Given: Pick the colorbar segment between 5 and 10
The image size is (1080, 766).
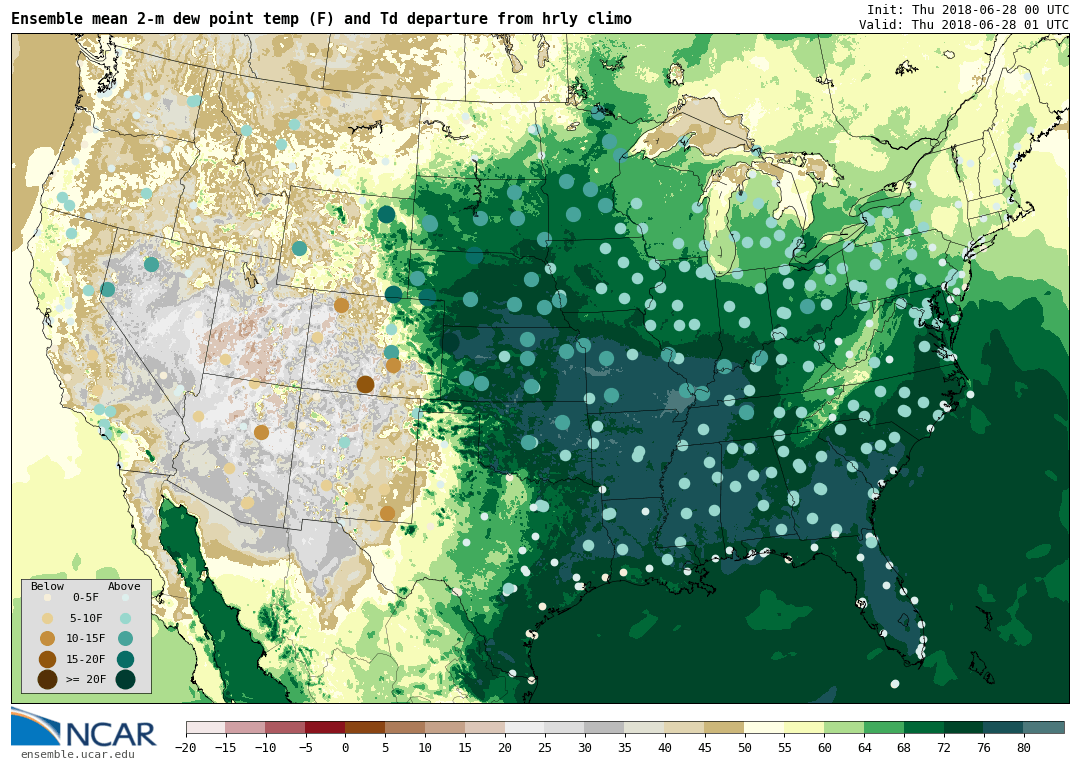Looking at the screenshot, I should (x=406, y=727).
